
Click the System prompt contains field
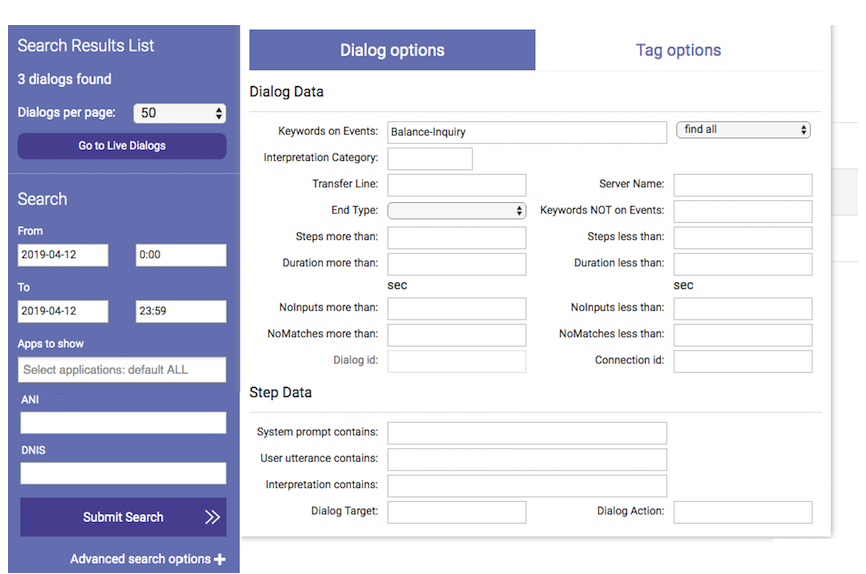526,433
